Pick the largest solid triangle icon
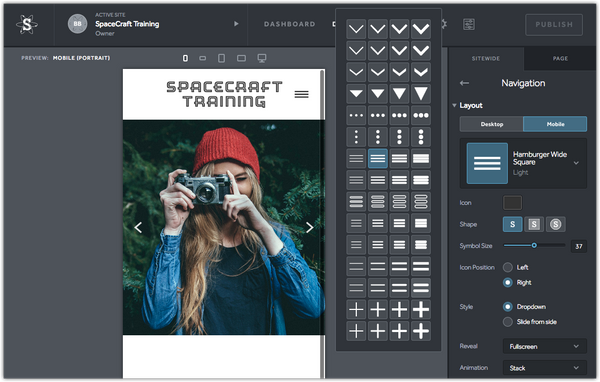The height and width of the screenshot is (382, 600). (421, 94)
